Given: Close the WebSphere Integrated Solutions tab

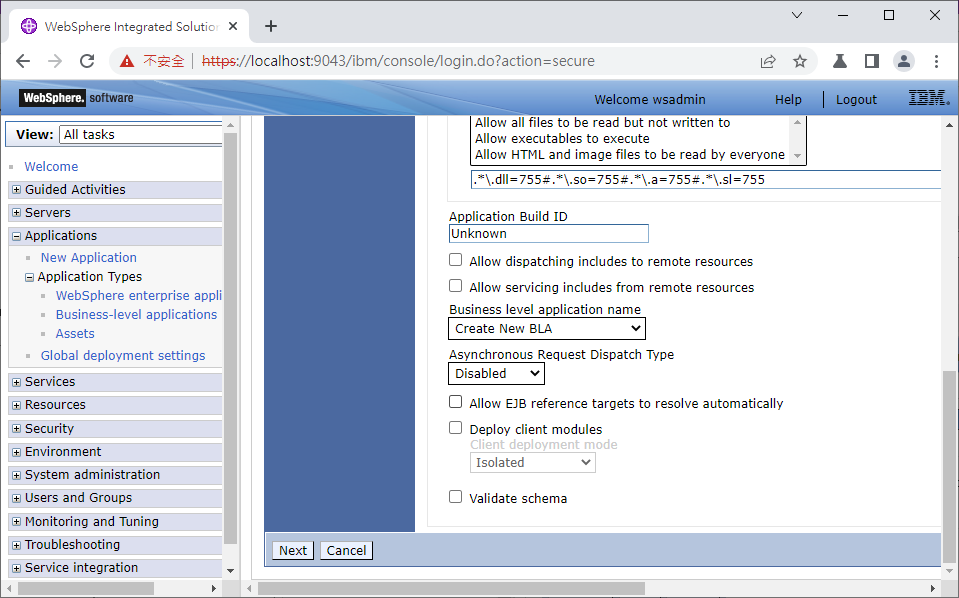Looking at the screenshot, I should (233, 26).
